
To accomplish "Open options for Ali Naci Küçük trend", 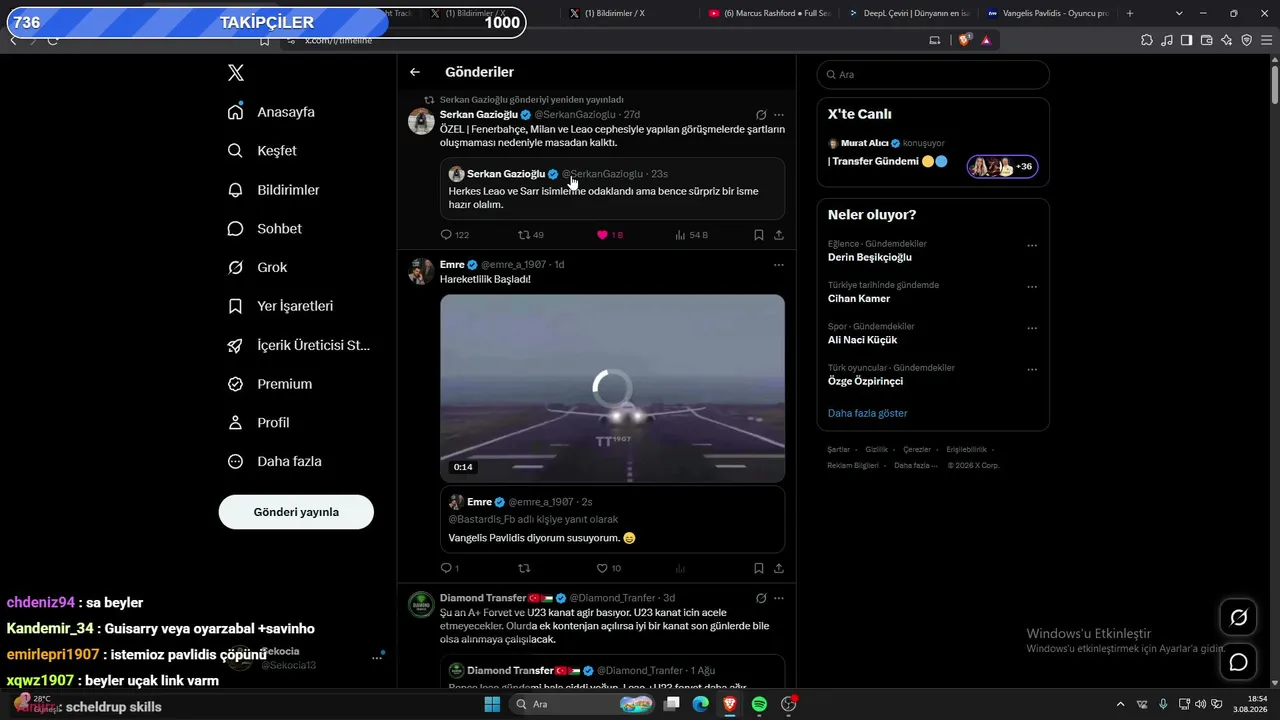I will tap(1032, 328).
